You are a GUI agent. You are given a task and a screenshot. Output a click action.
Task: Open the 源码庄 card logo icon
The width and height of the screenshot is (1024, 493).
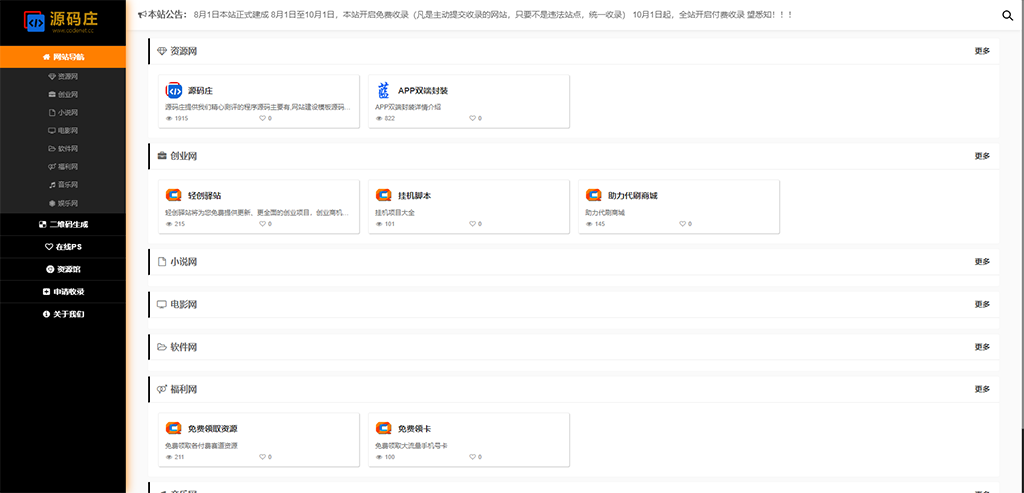point(173,90)
